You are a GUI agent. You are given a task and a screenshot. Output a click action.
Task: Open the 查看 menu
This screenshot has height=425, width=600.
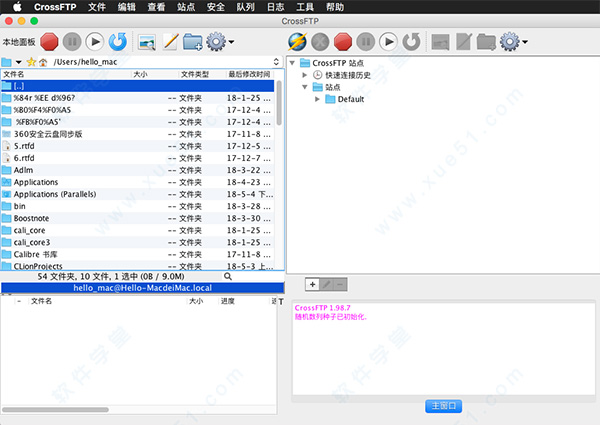(157, 7)
